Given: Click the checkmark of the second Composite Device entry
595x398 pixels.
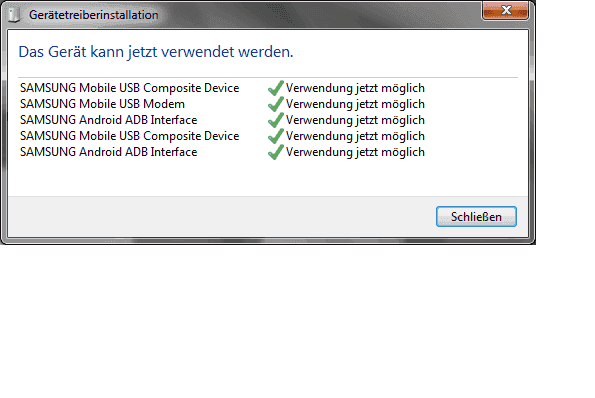Looking at the screenshot, I should [276, 136].
